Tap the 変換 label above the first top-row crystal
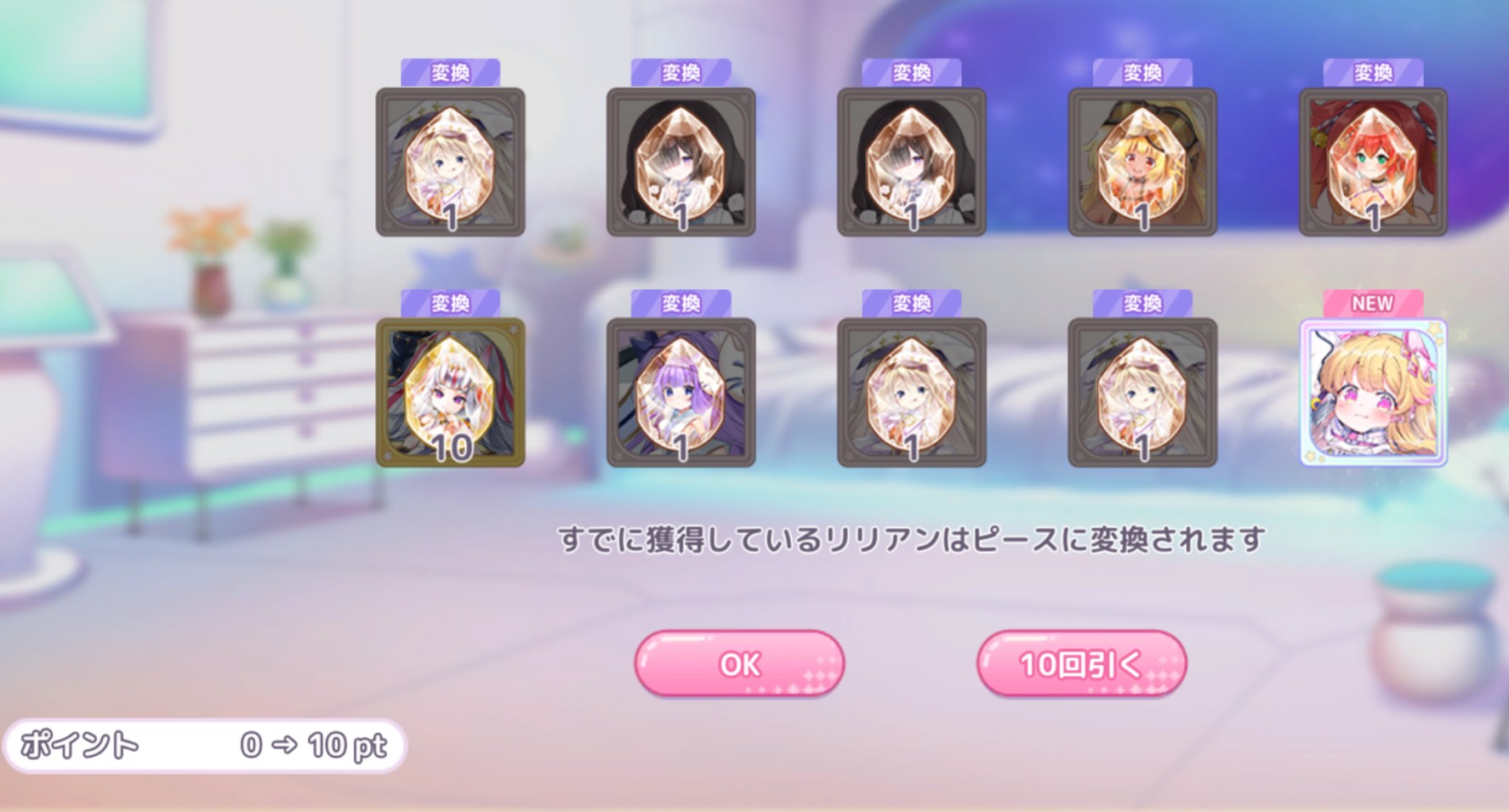Image resolution: width=1509 pixels, height=812 pixels. tap(451, 72)
